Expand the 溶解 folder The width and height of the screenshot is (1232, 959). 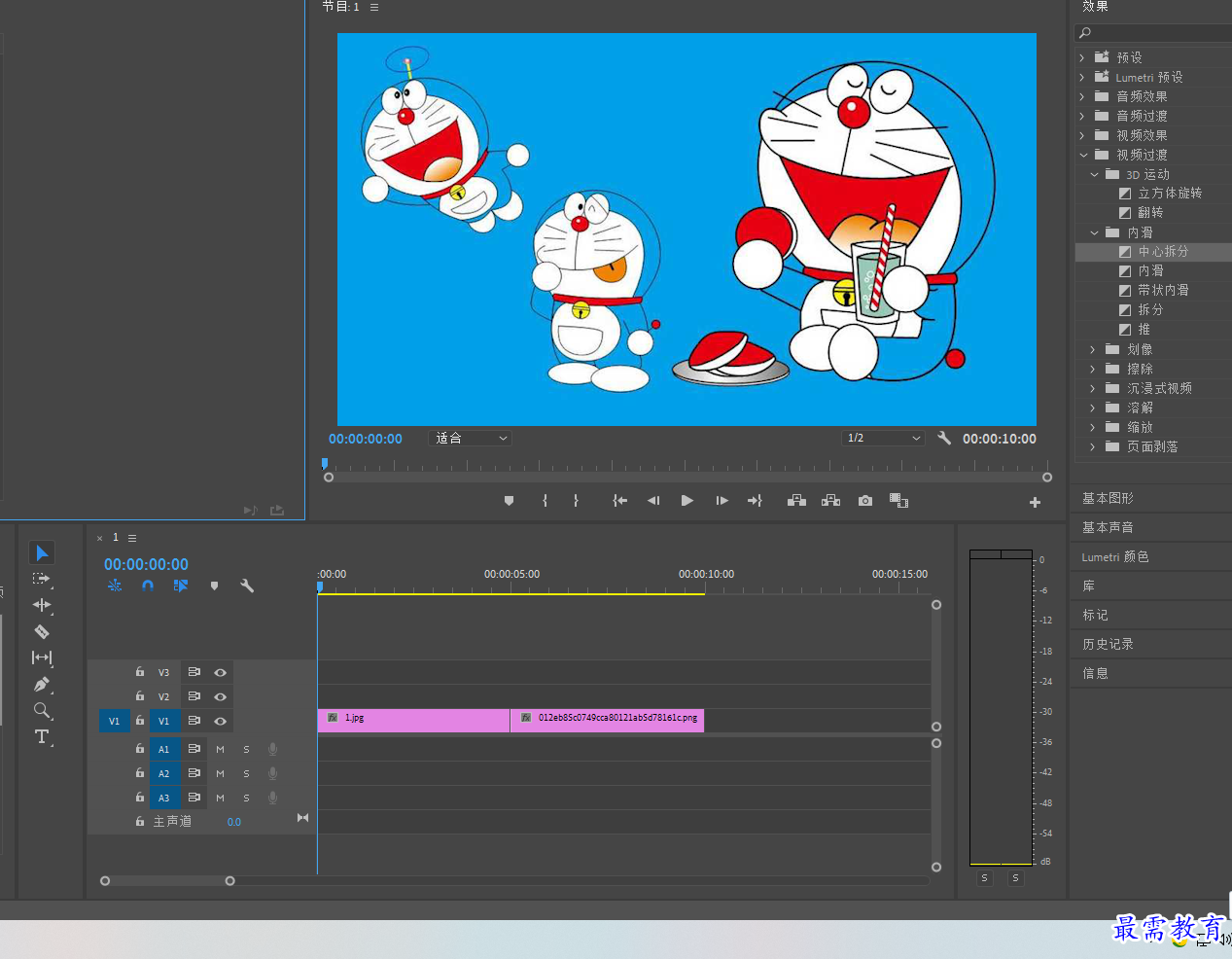1094,408
